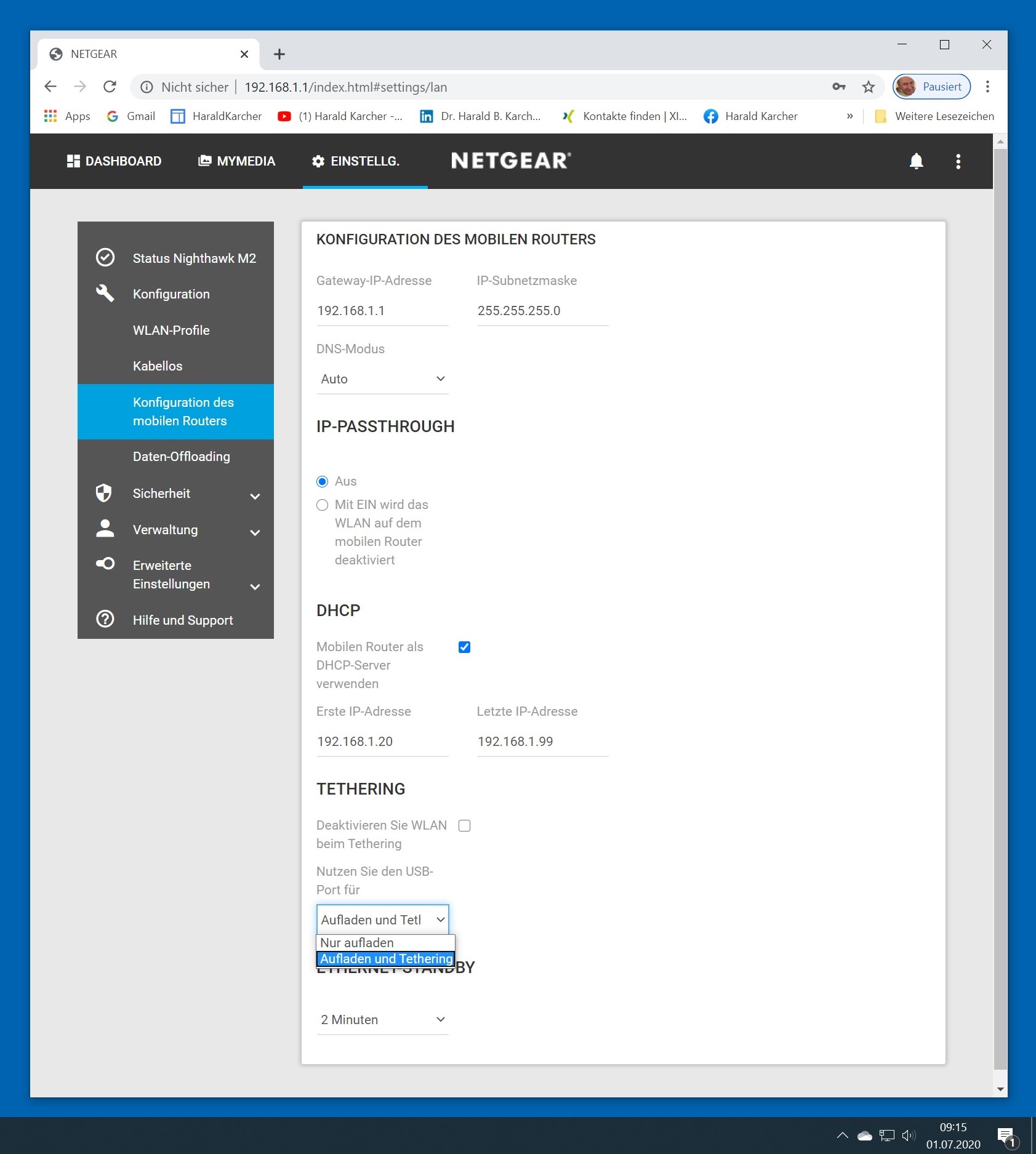This screenshot has height=1154, width=1036.
Task: Open the saved passwords key icon
Action: (x=838, y=87)
